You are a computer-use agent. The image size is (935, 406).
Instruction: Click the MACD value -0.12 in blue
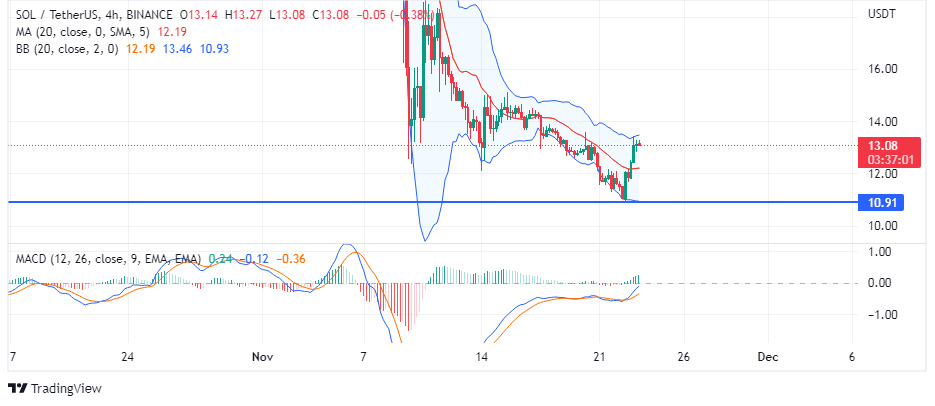(255, 259)
